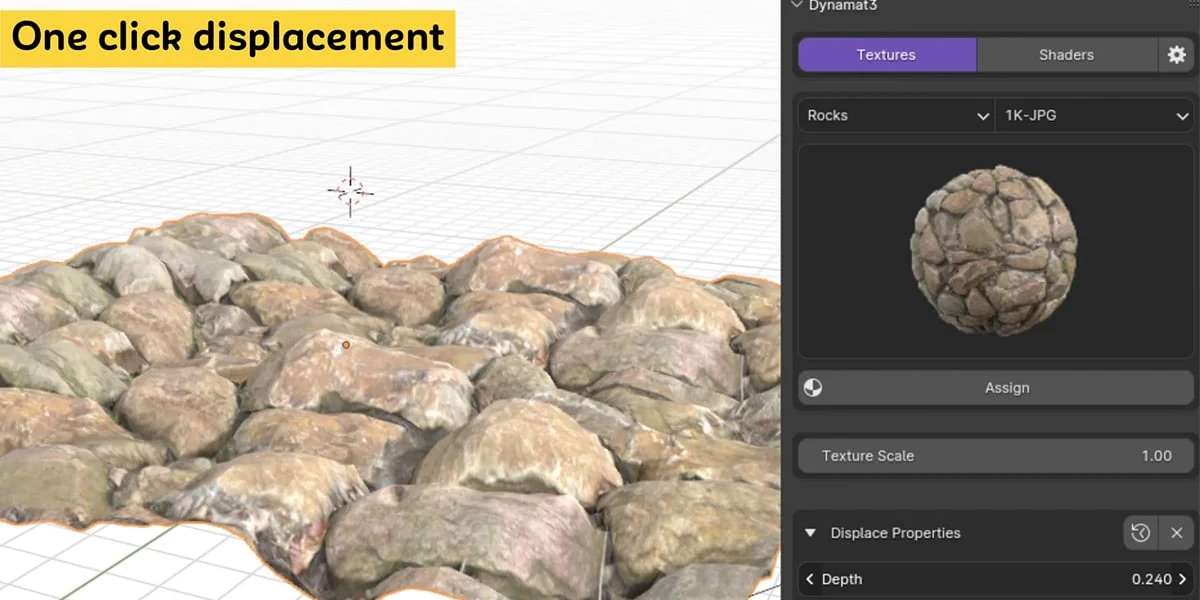Click the Texture Scale value of 1.00
1200x600 pixels.
(1156, 456)
